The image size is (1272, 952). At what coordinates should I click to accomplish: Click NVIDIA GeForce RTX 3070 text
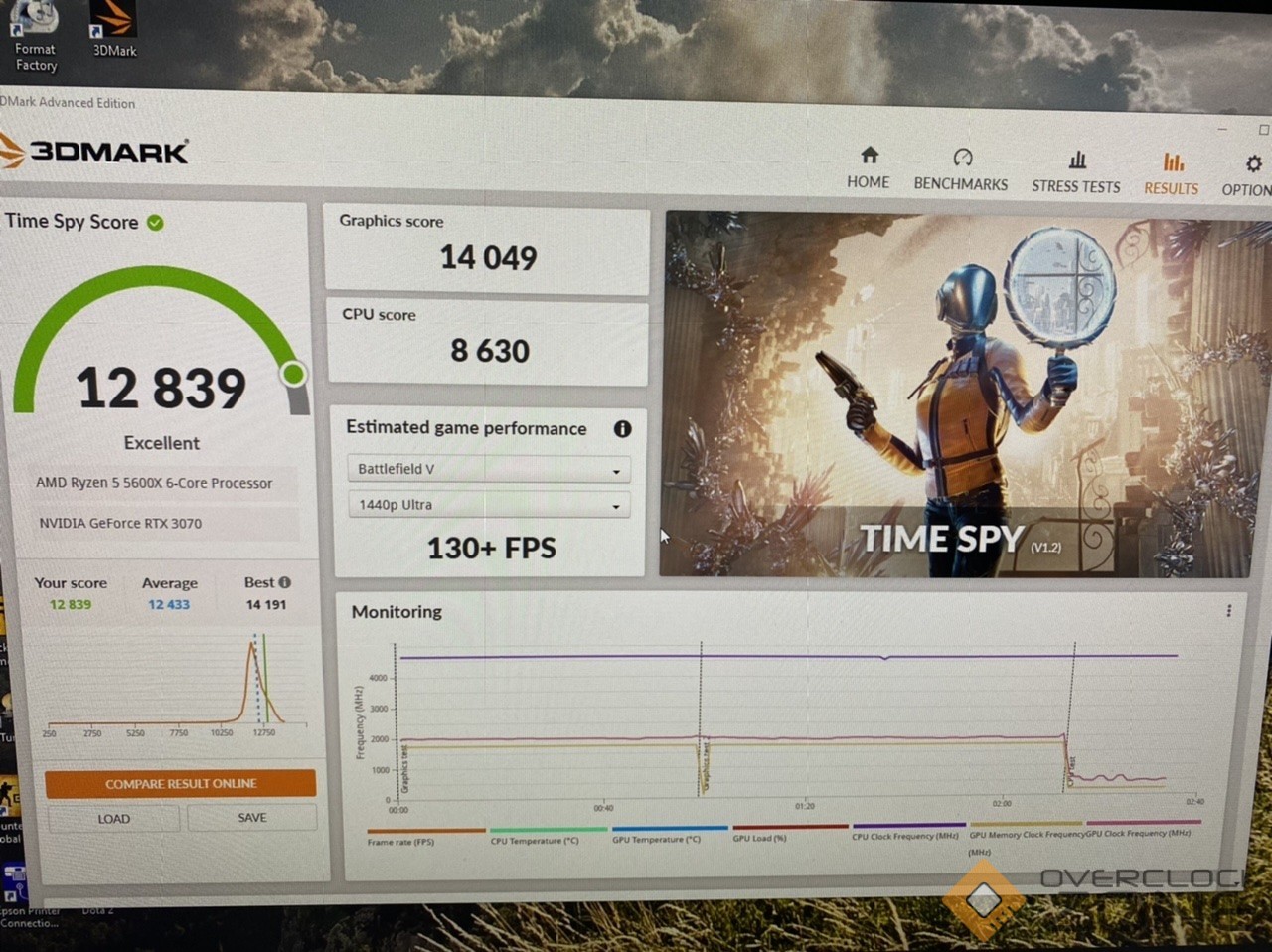tap(120, 523)
